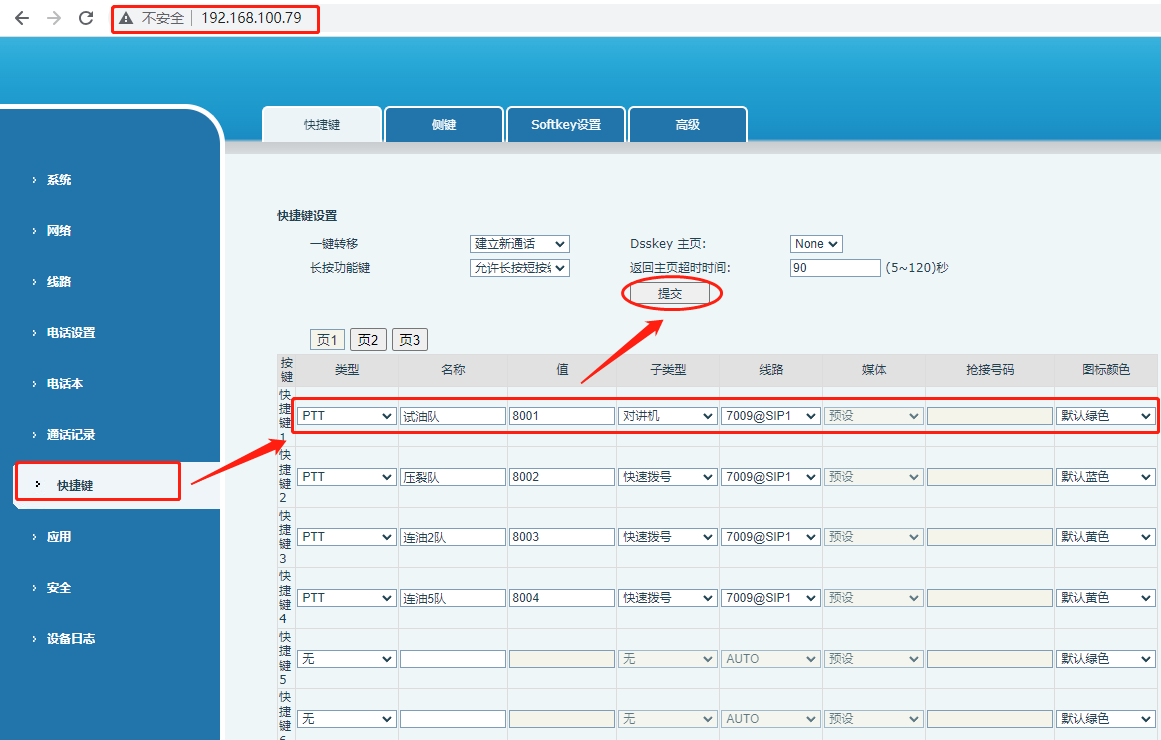Image resolution: width=1161 pixels, height=740 pixels.
Task: Open the 快捷键 tab
Action: click(322, 125)
